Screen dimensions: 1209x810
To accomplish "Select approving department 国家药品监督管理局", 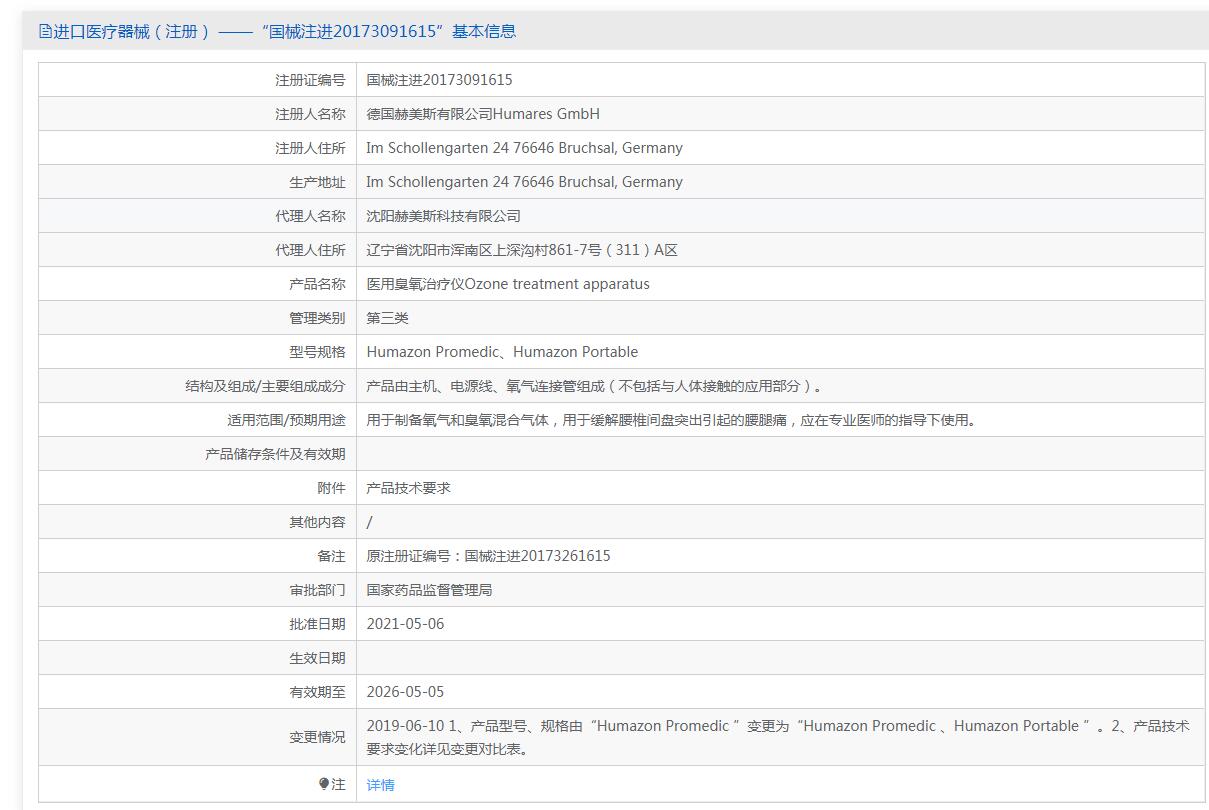I will point(430,590).
